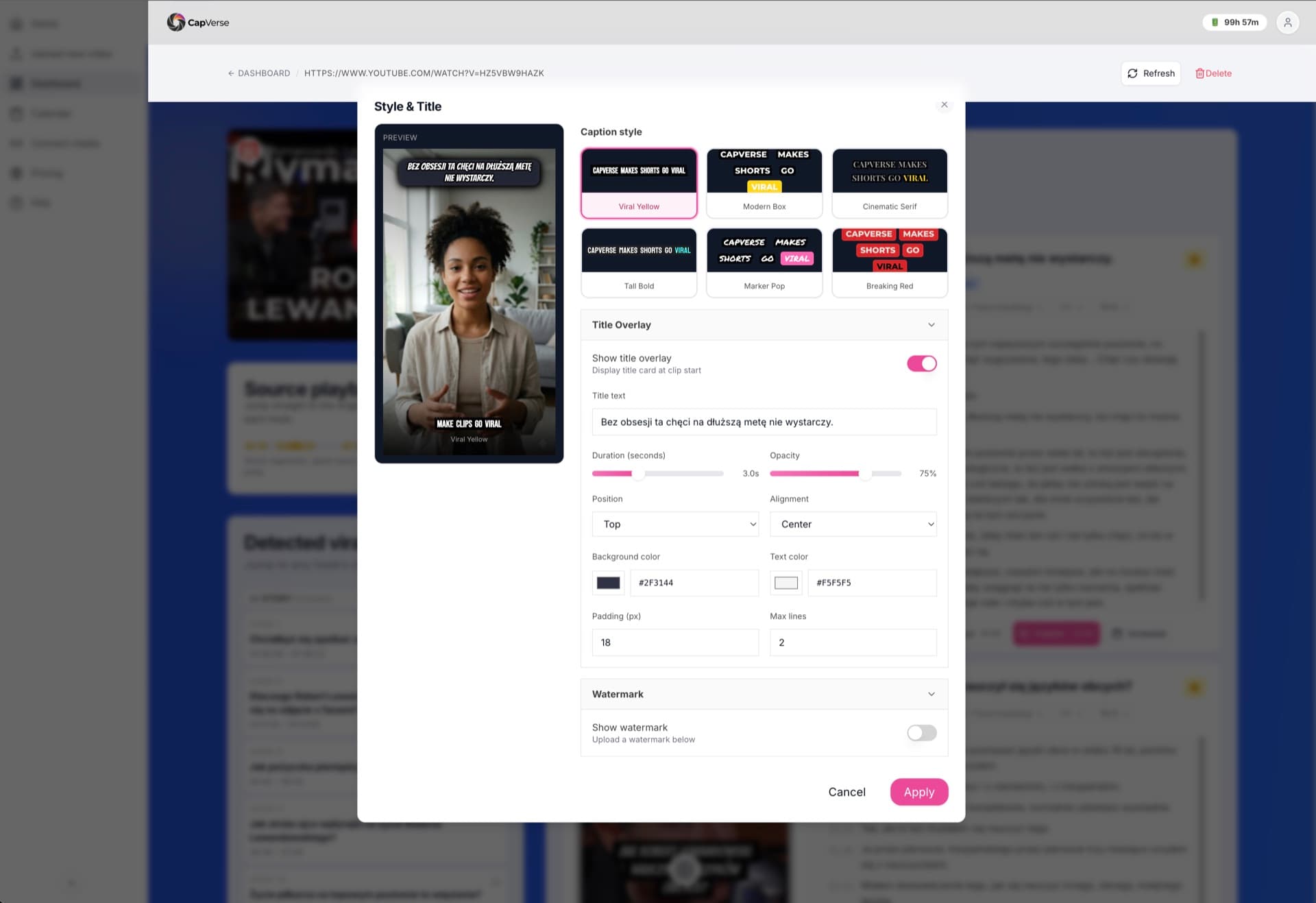This screenshot has height=903, width=1316.
Task: Click the Cancel button
Action: click(846, 792)
